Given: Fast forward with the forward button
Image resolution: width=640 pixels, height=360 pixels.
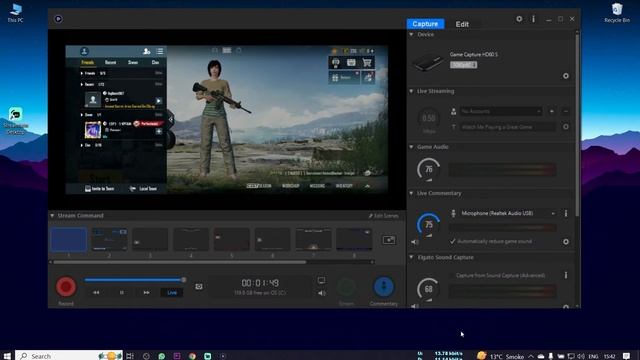Looking at the screenshot, I should point(147,292).
